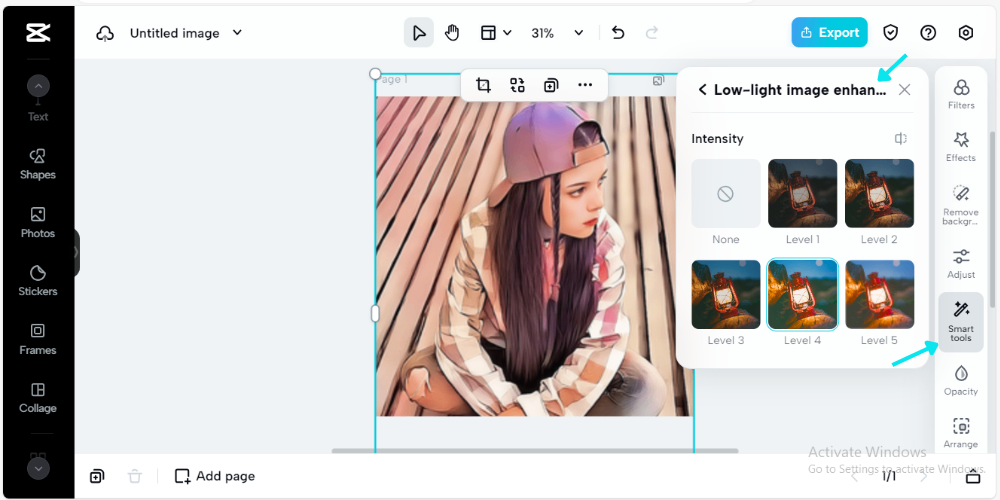The width and height of the screenshot is (1000, 500).
Task: Choose the Select pointer tool
Action: click(418, 33)
